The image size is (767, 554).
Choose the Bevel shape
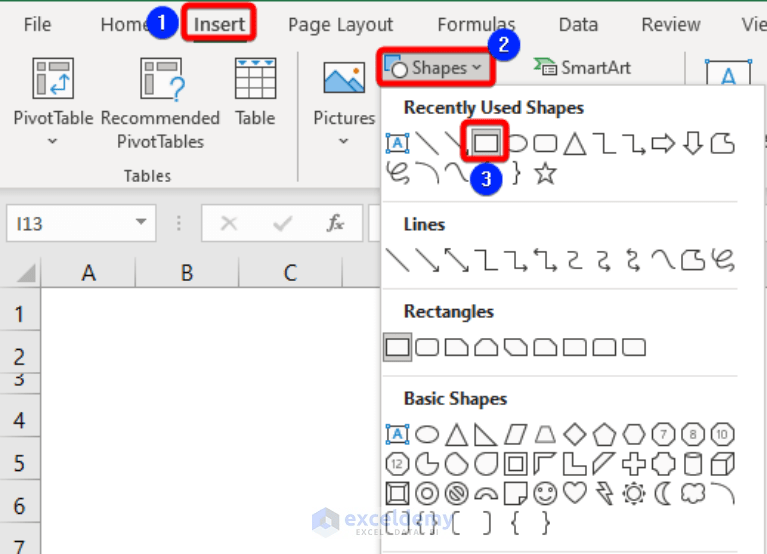tap(397, 494)
